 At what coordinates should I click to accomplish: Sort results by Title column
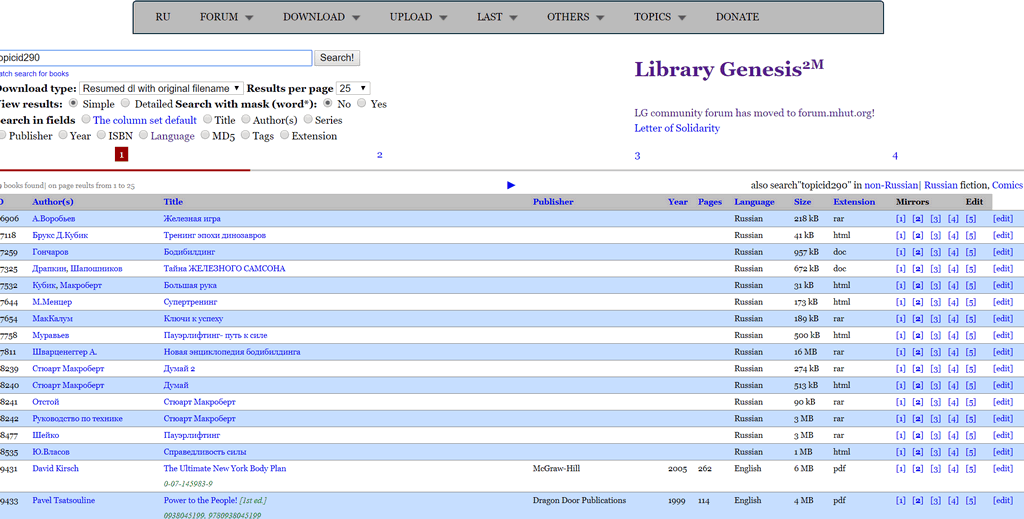click(173, 202)
